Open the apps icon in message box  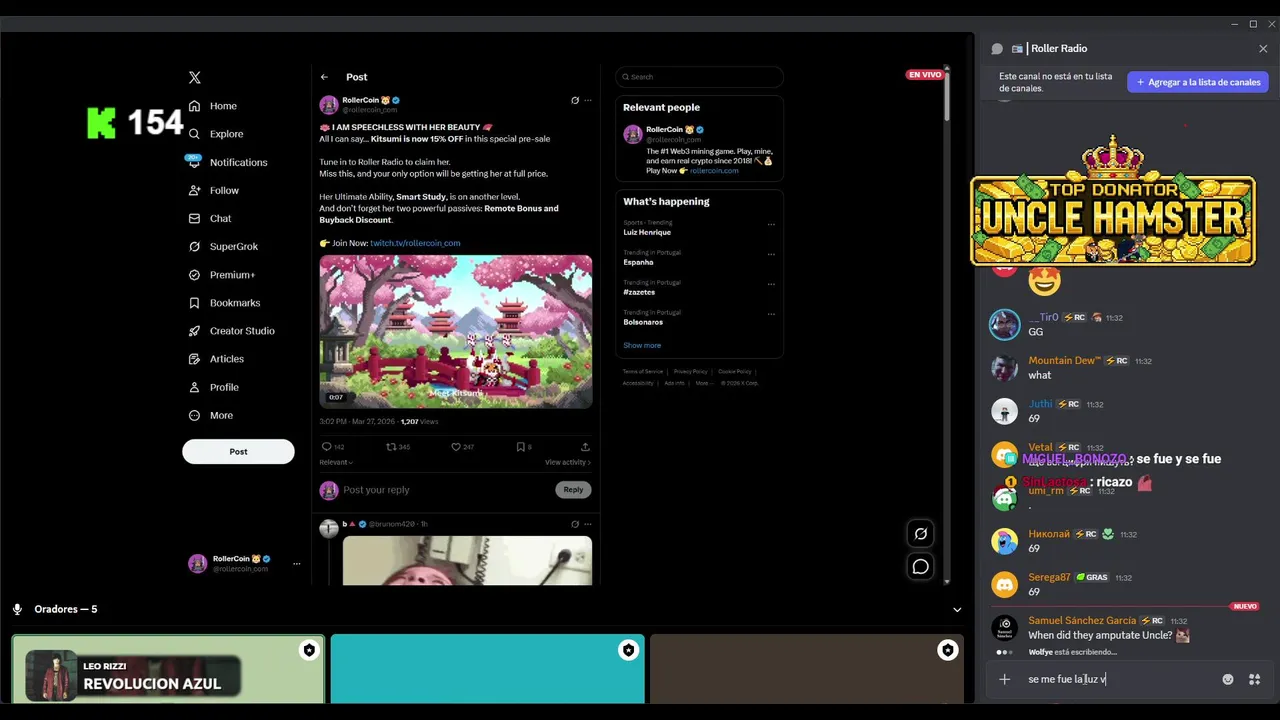point(1254,679)
